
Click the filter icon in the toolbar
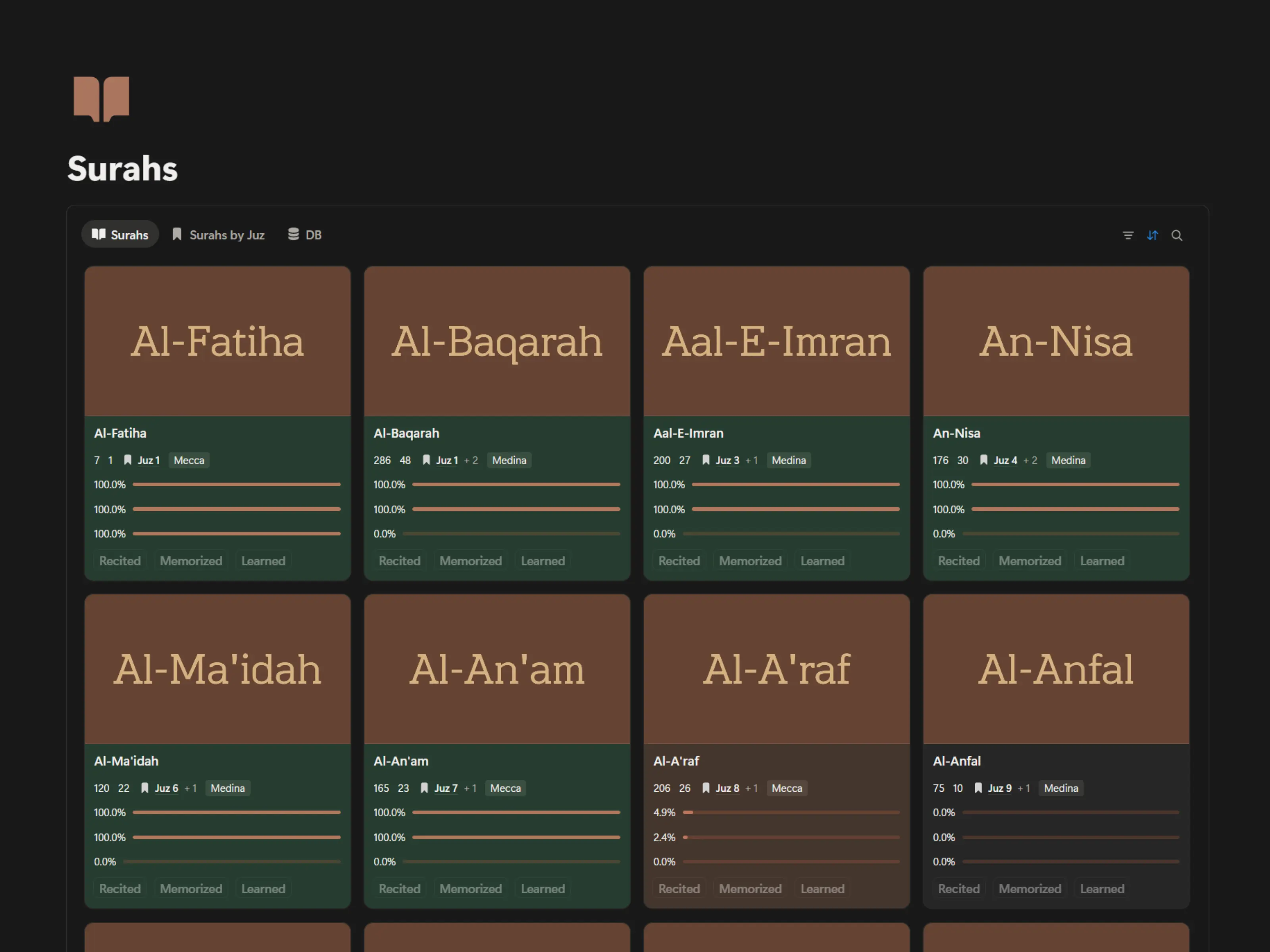(1128, 235)
